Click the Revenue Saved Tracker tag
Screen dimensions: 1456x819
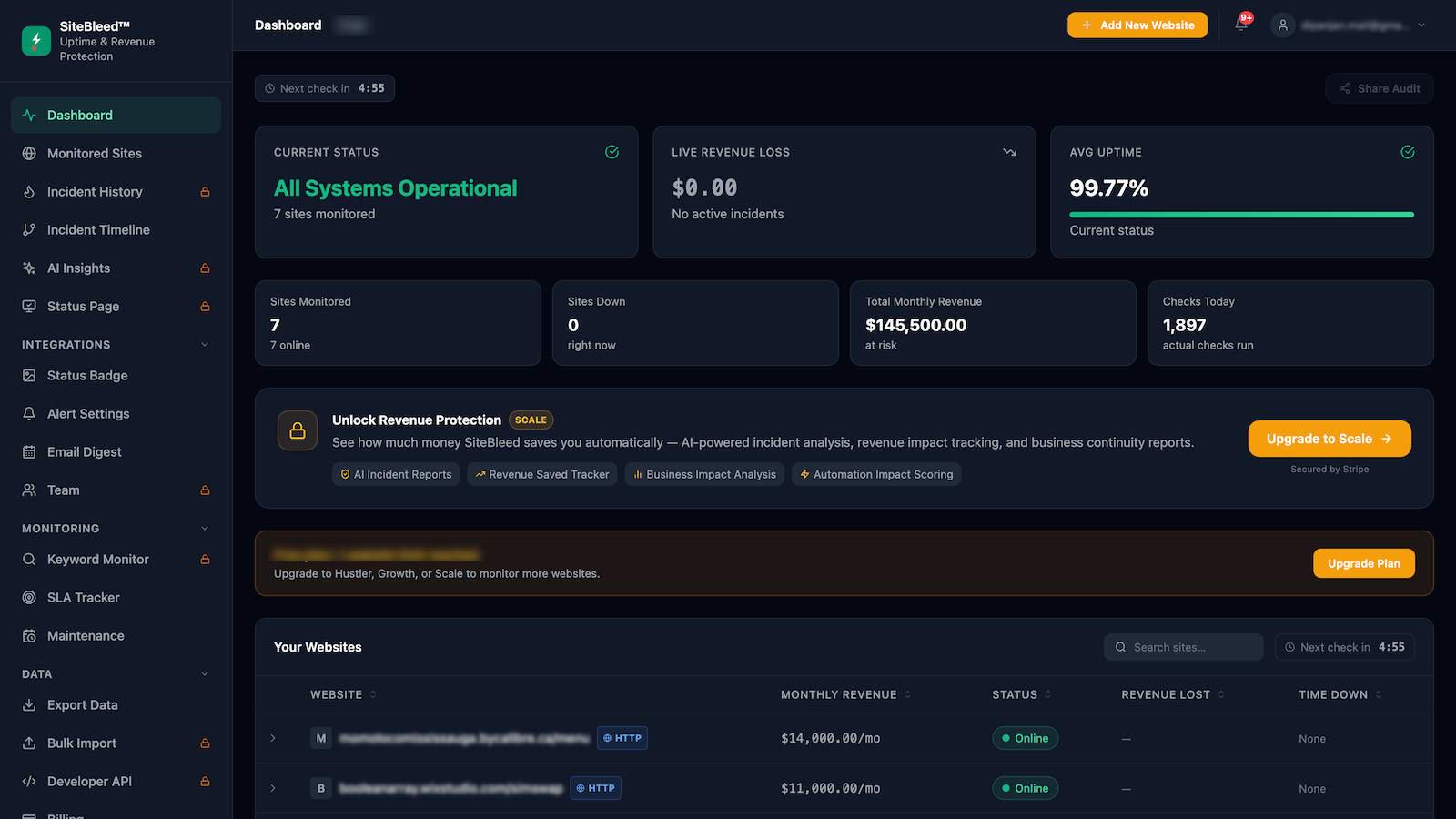542,474
